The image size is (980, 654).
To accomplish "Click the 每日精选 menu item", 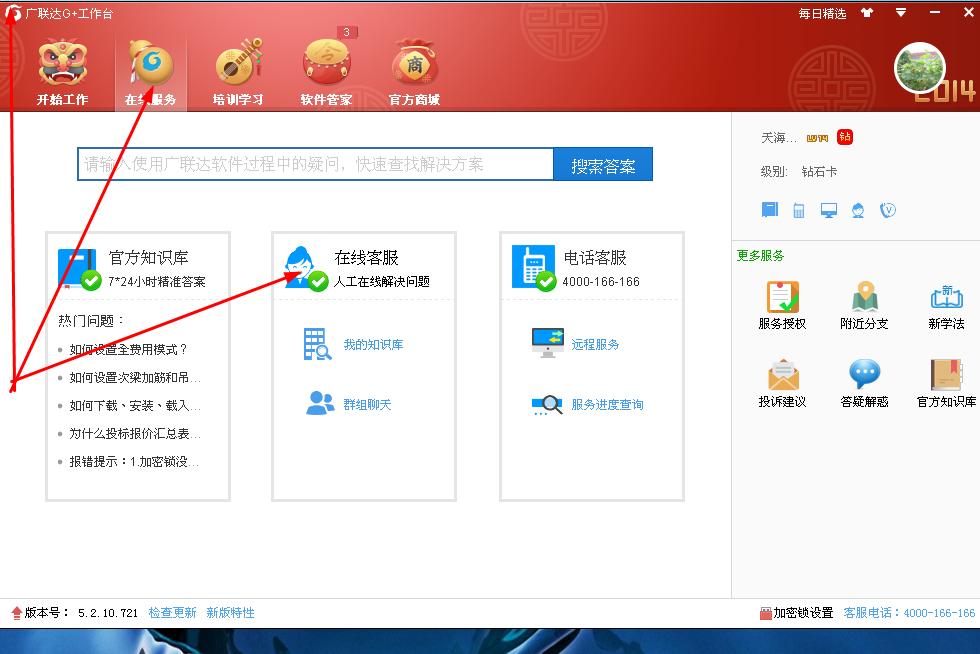I will [x=822, y=13].
